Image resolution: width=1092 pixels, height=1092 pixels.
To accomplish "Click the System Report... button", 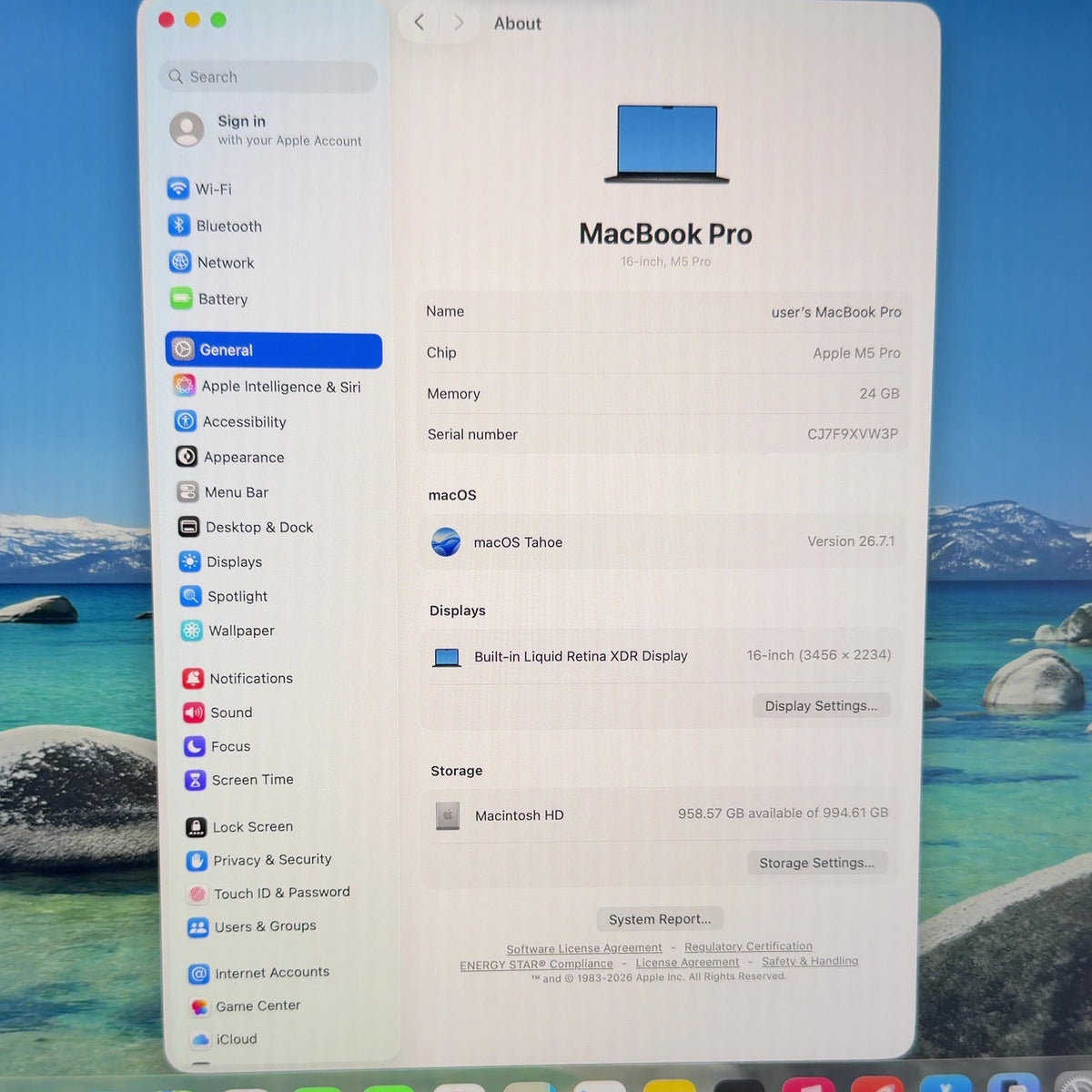I will 660,919.
